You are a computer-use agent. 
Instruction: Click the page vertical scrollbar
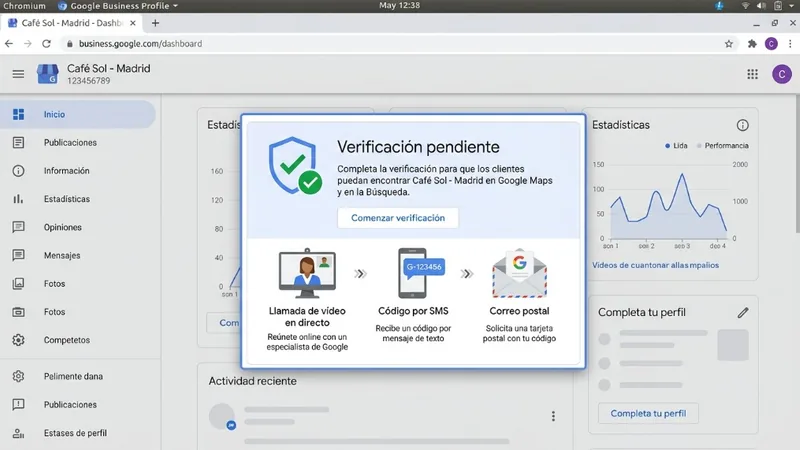[797, 163]
